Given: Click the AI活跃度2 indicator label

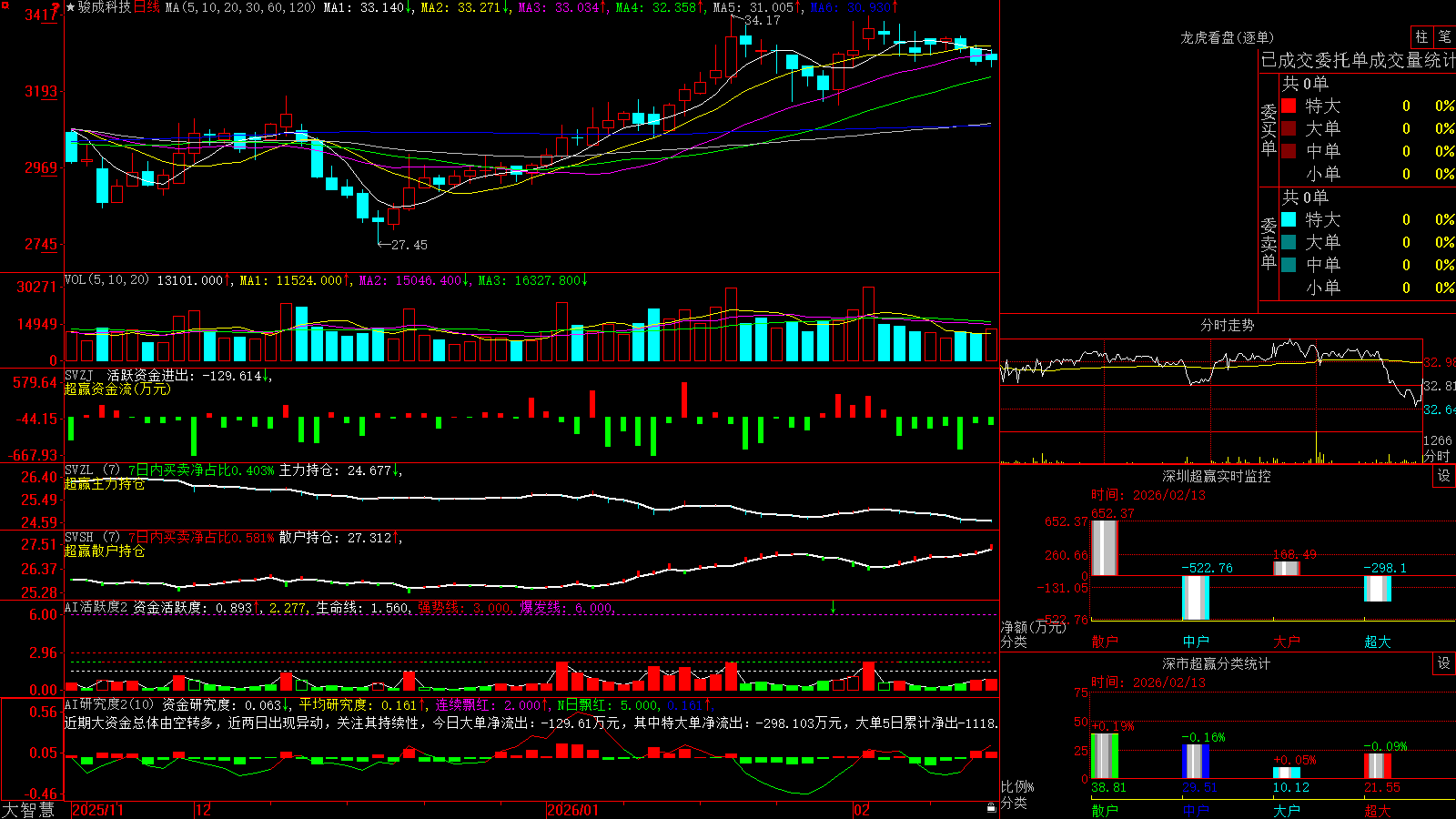Looking at the screenshot, I should (96, 607).
